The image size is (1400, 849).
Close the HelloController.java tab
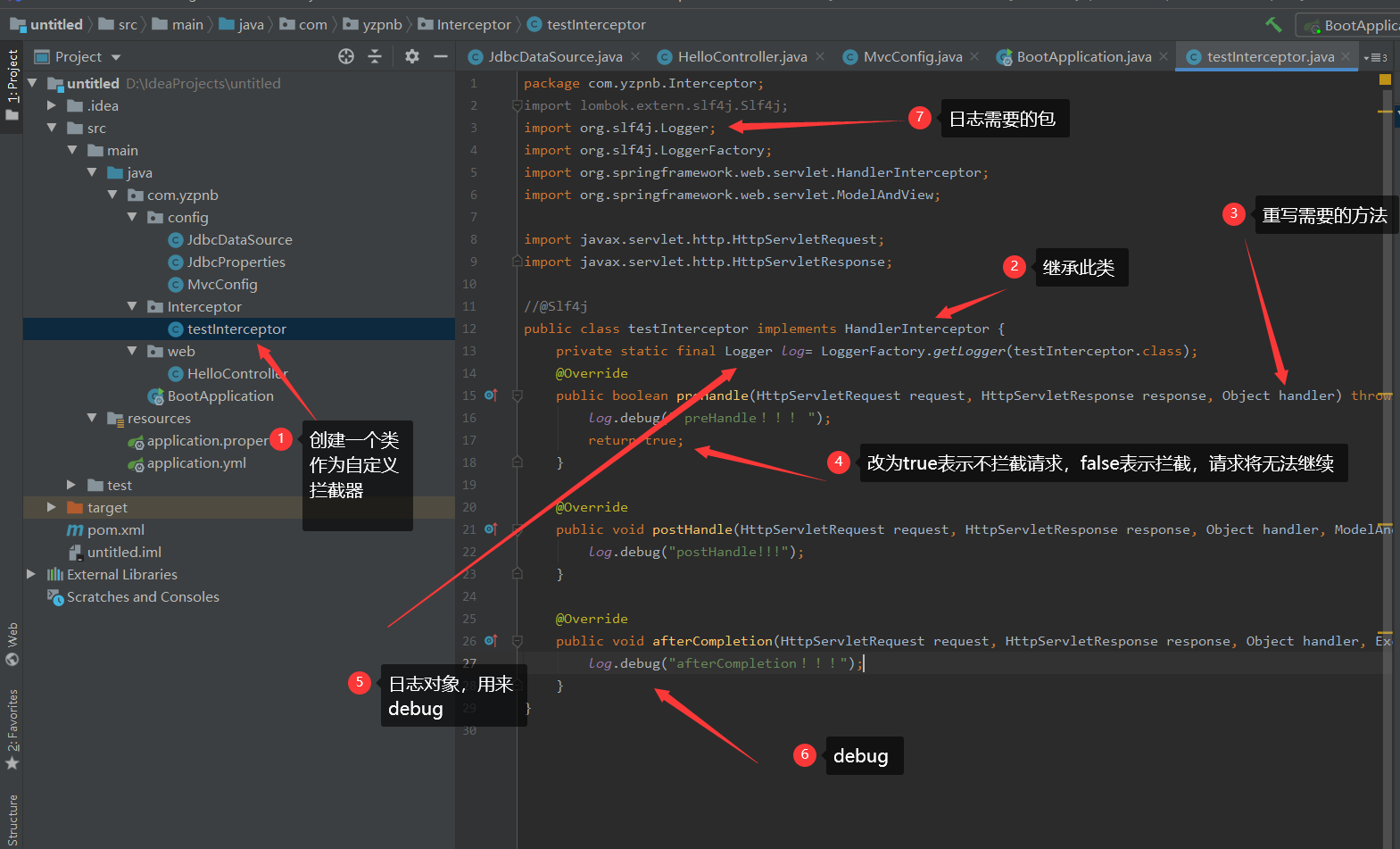(x=820, y=56)
